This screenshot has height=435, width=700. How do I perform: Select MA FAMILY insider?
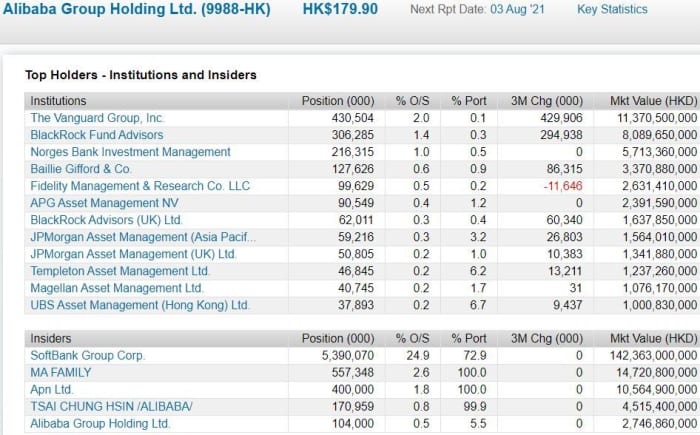(61, 372)
